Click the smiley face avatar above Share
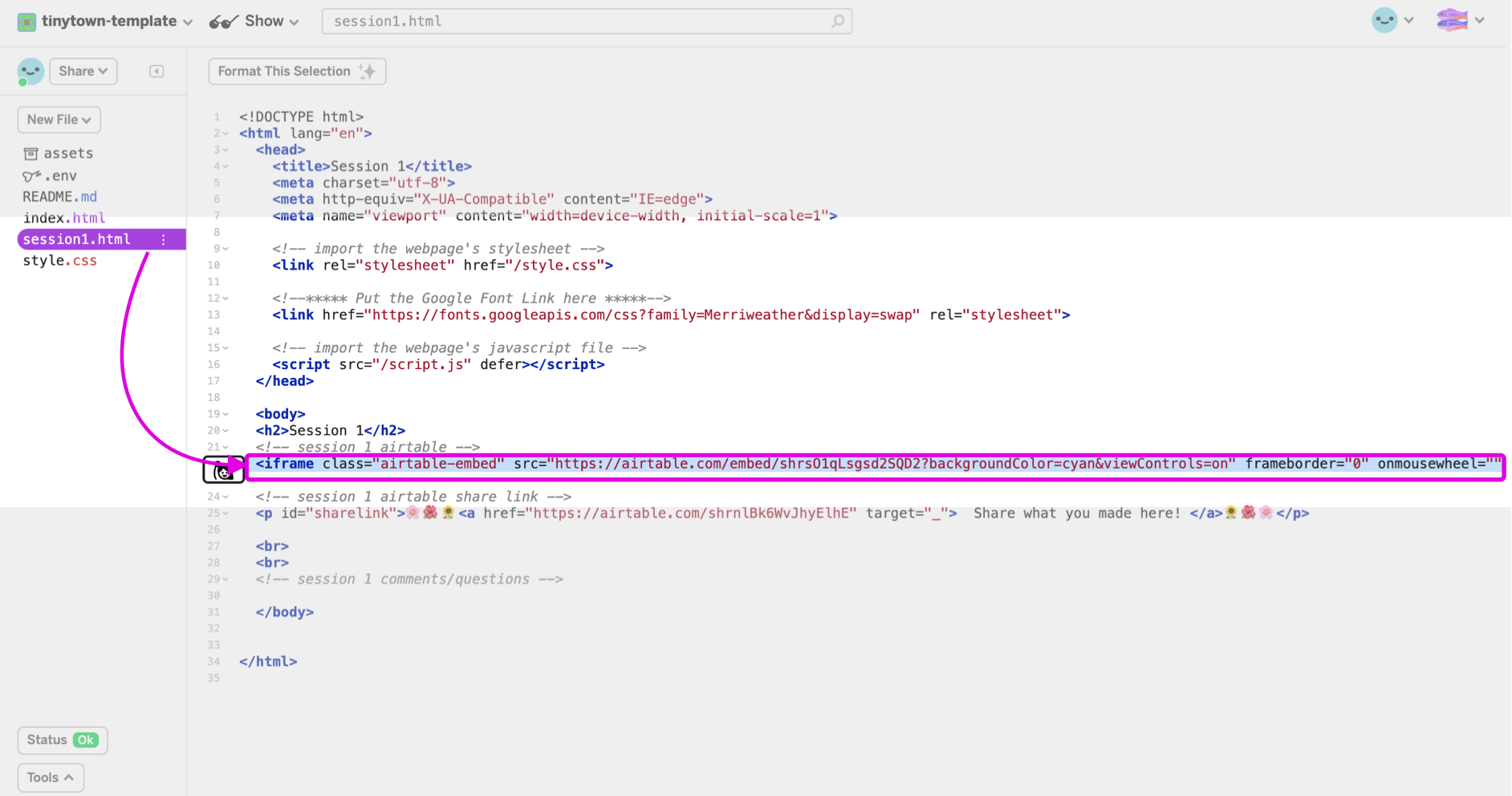 (30, 71)
